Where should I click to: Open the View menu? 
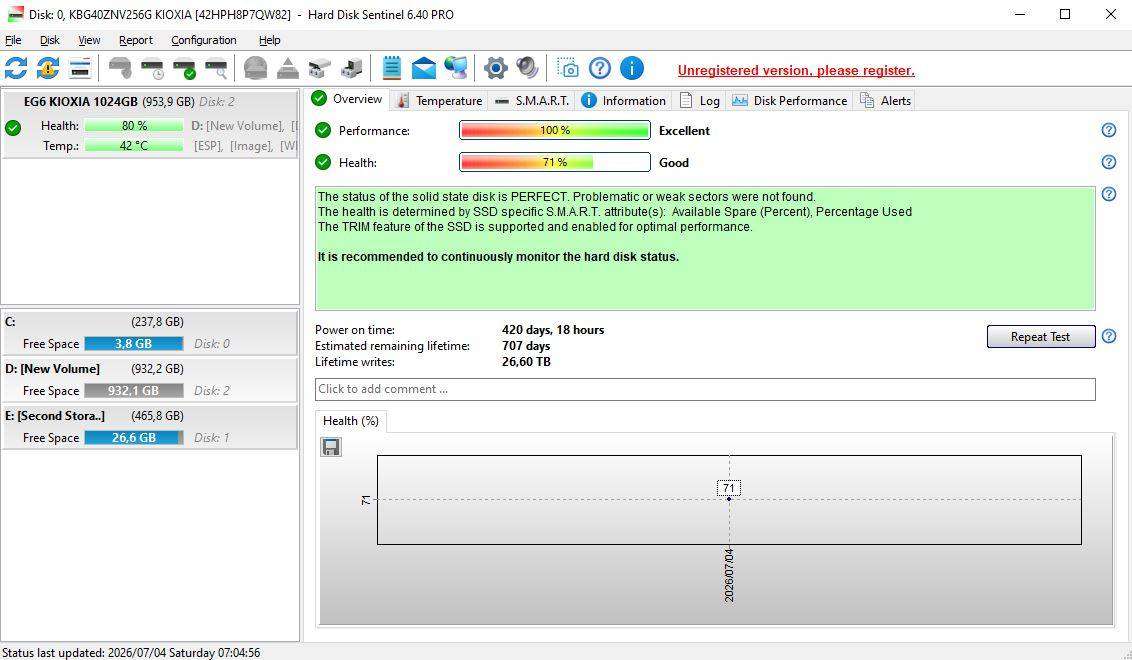click(x=89, y=40)
